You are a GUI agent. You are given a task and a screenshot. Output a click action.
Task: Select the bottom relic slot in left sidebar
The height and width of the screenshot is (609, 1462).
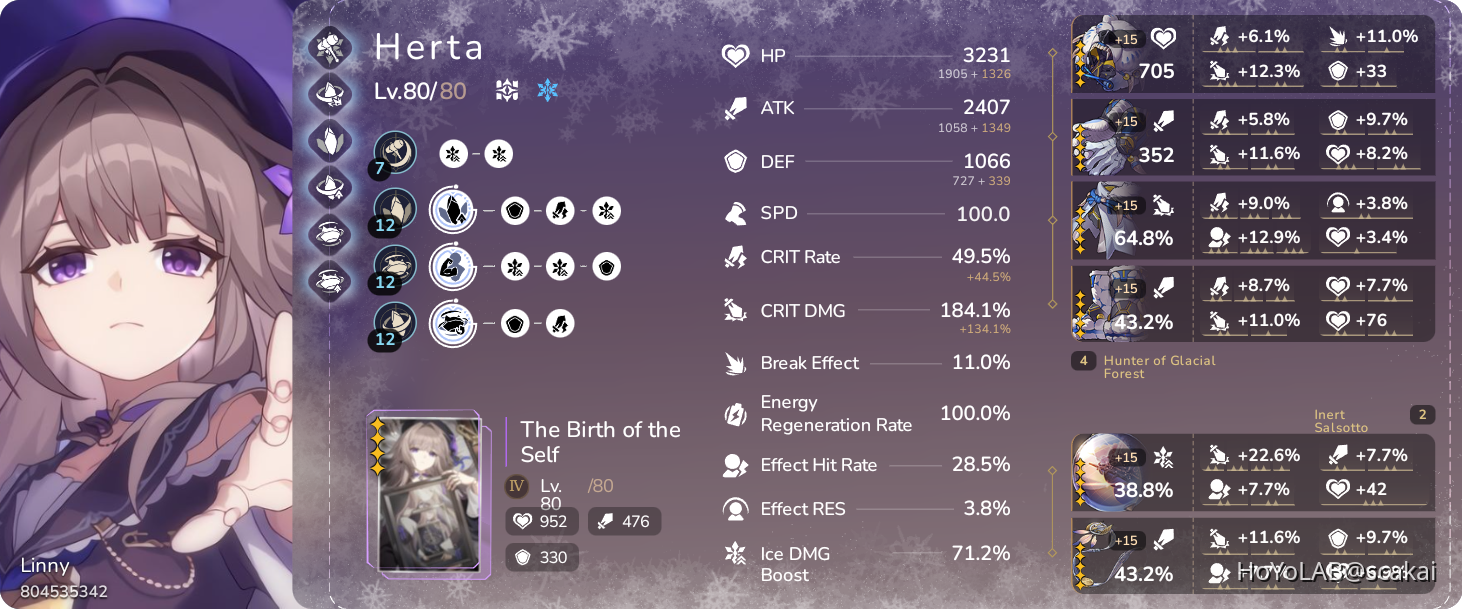coord(330,281)
